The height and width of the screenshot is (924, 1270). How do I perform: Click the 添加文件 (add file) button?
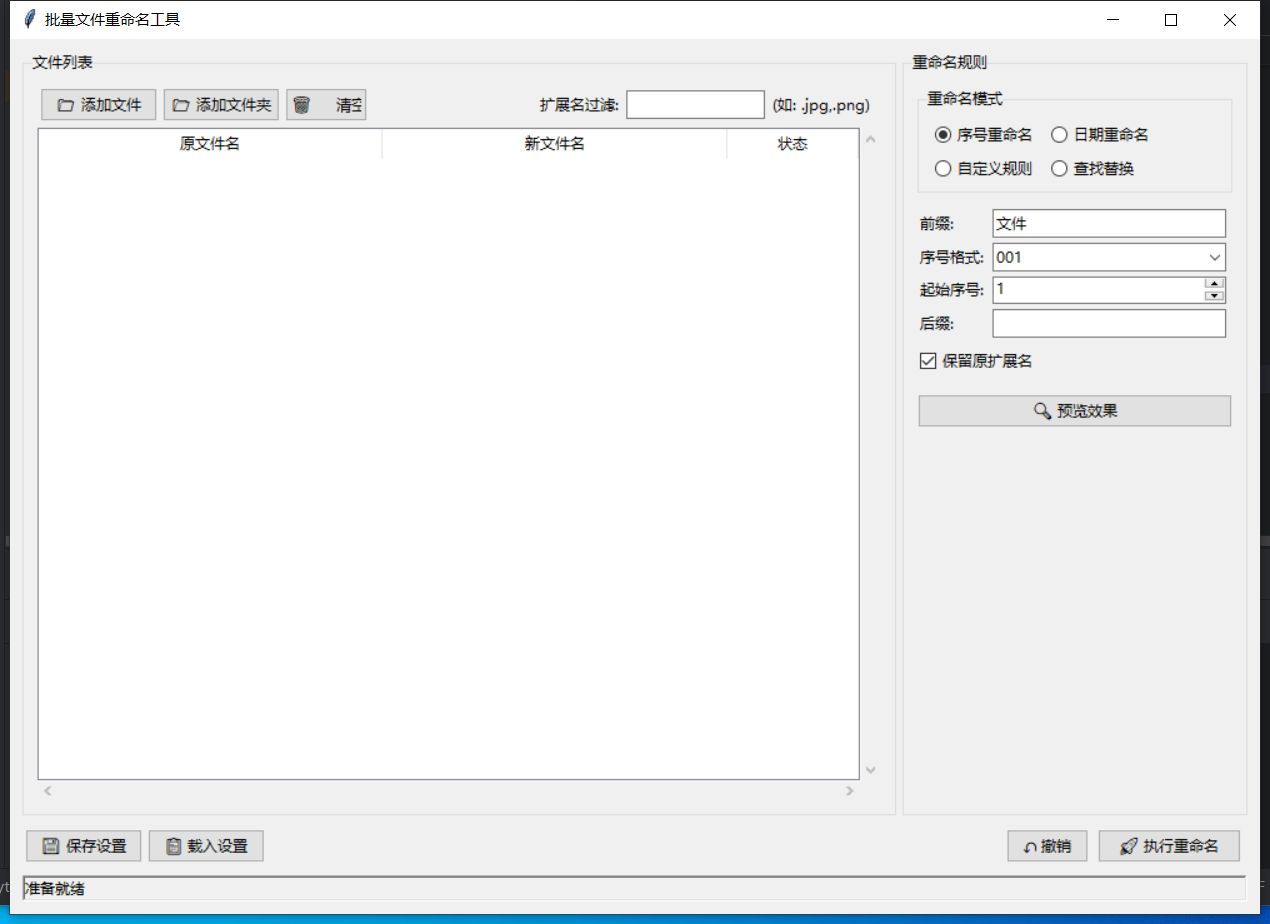coord(99,105)
